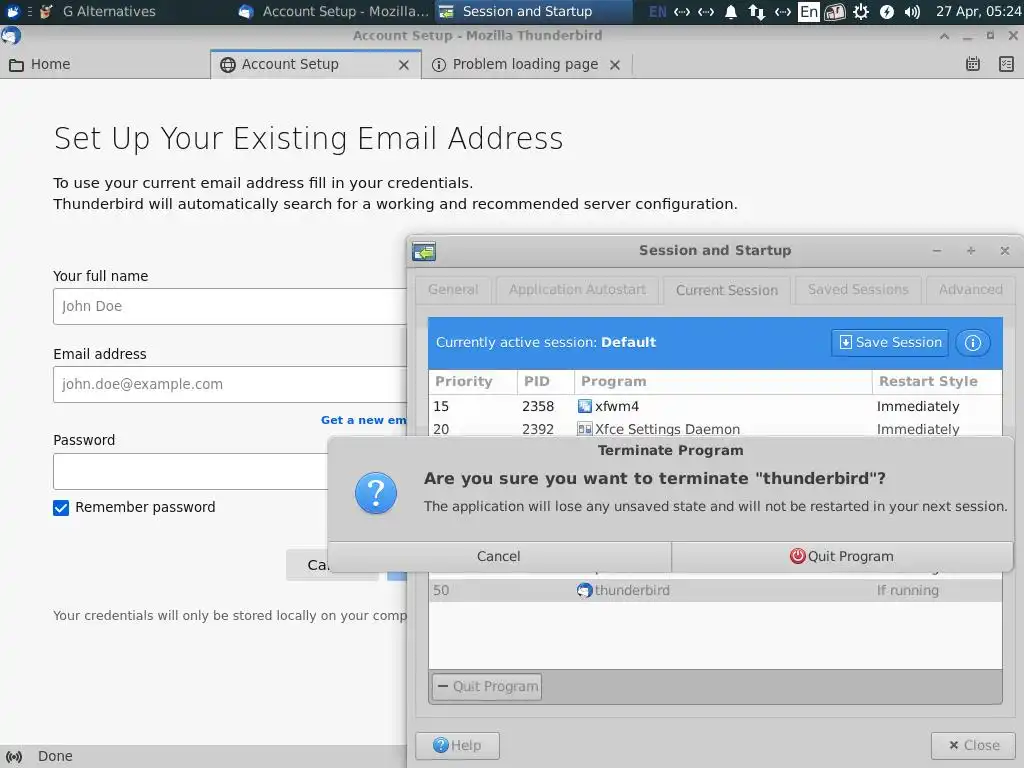The width and height of the screenshot is (1024, 768).
Task: Open the volume speaker icon
Action: tap(912, 12)
